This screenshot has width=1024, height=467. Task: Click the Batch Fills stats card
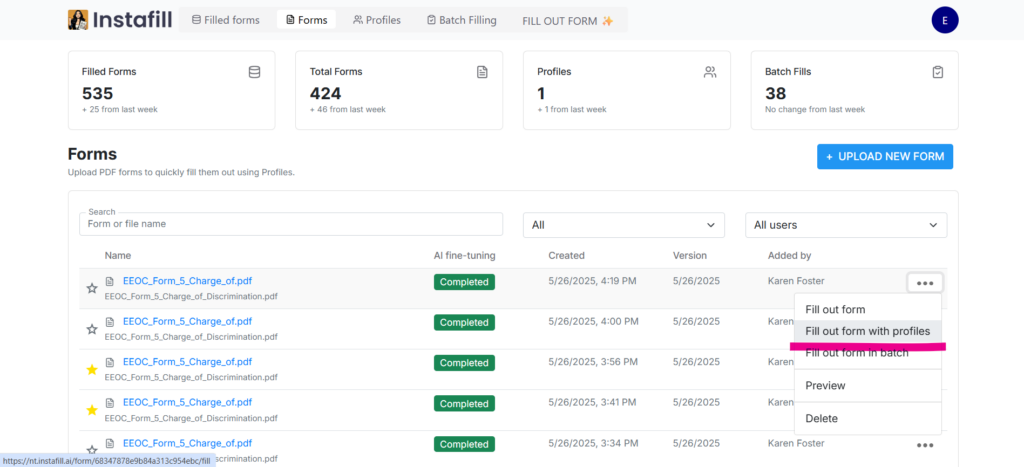[855, 90]
